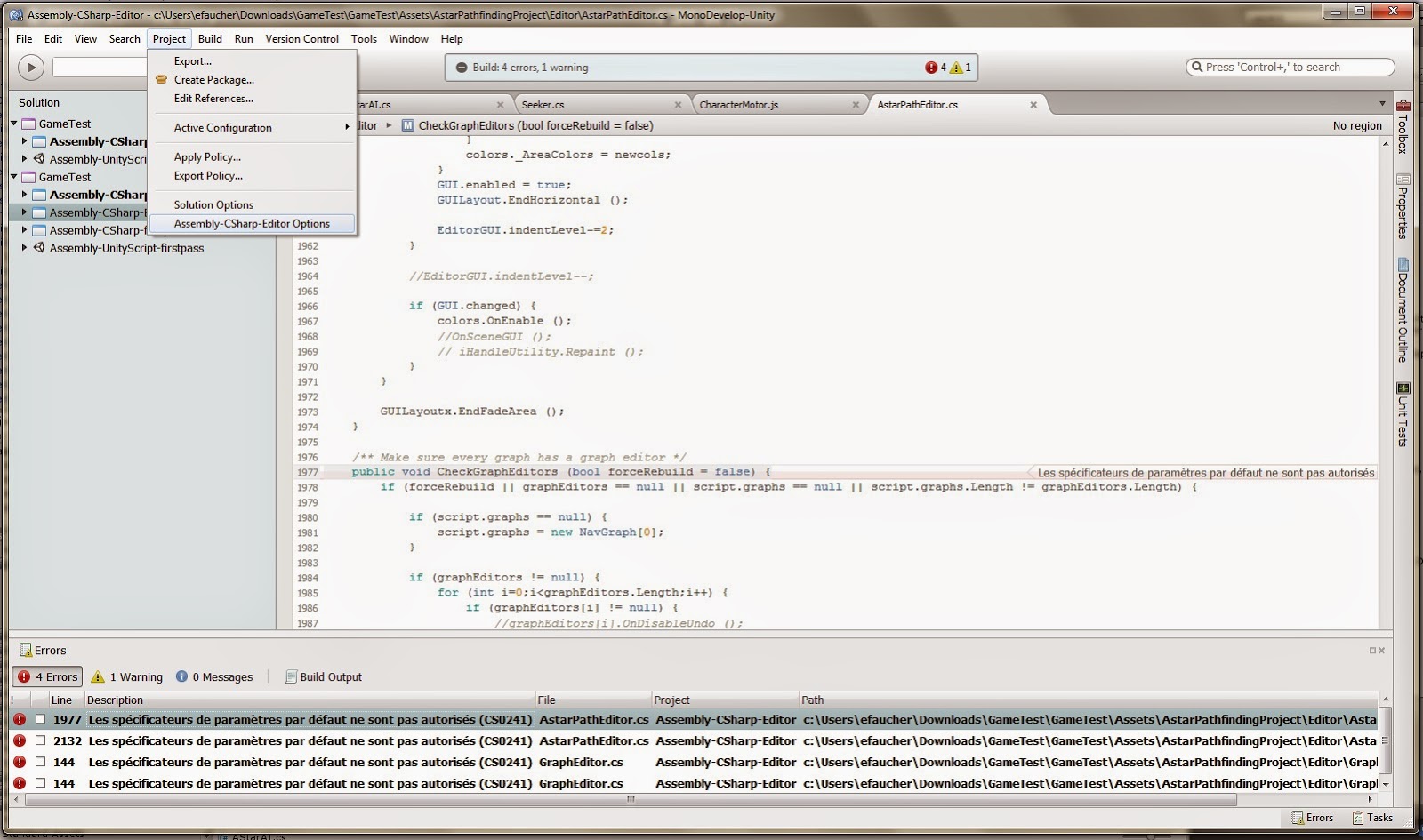
Task: Check the box for error line 1977
Action: [40, 719]
